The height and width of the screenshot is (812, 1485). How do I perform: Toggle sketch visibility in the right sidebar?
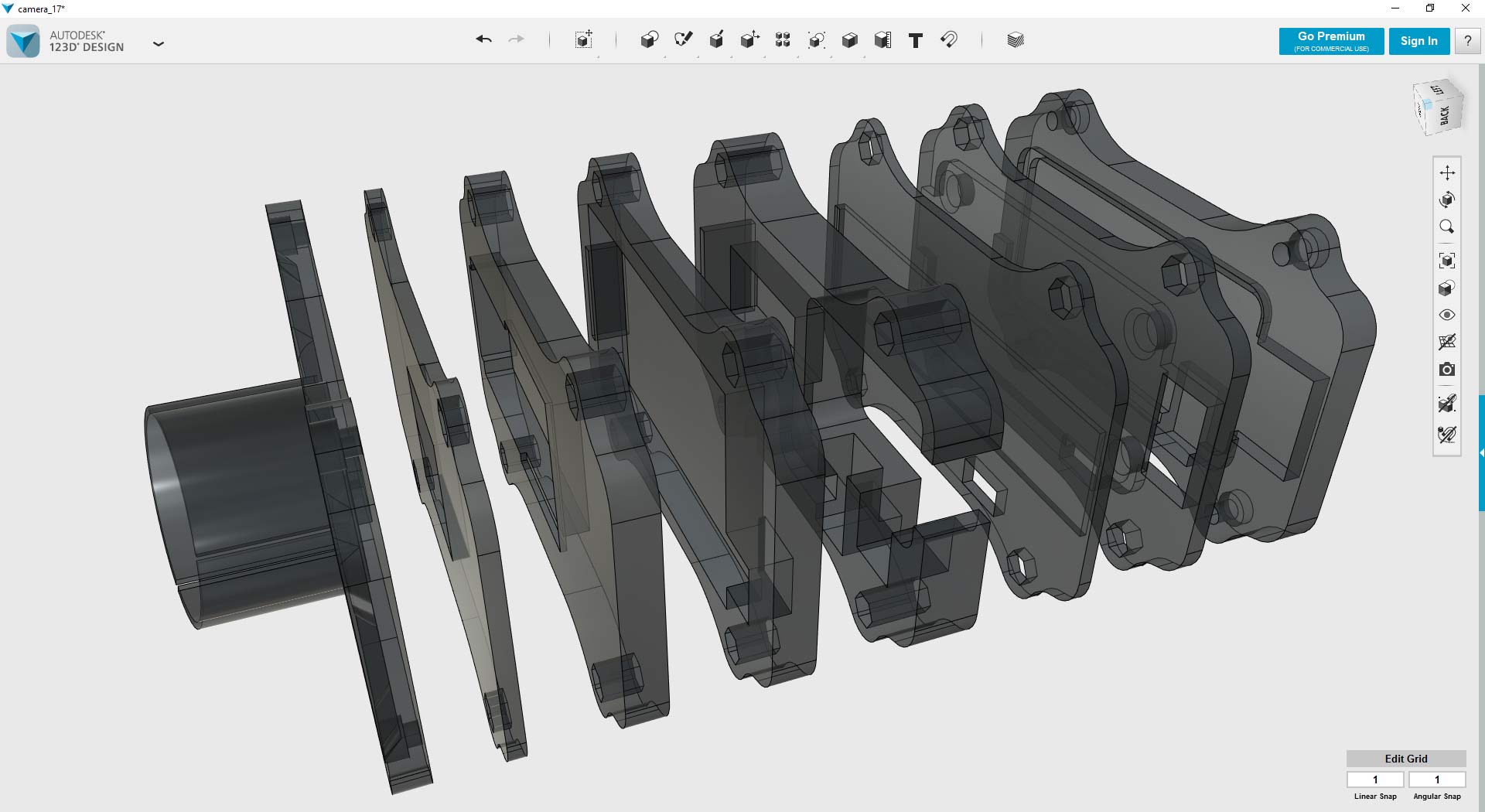click(1448, 403)
